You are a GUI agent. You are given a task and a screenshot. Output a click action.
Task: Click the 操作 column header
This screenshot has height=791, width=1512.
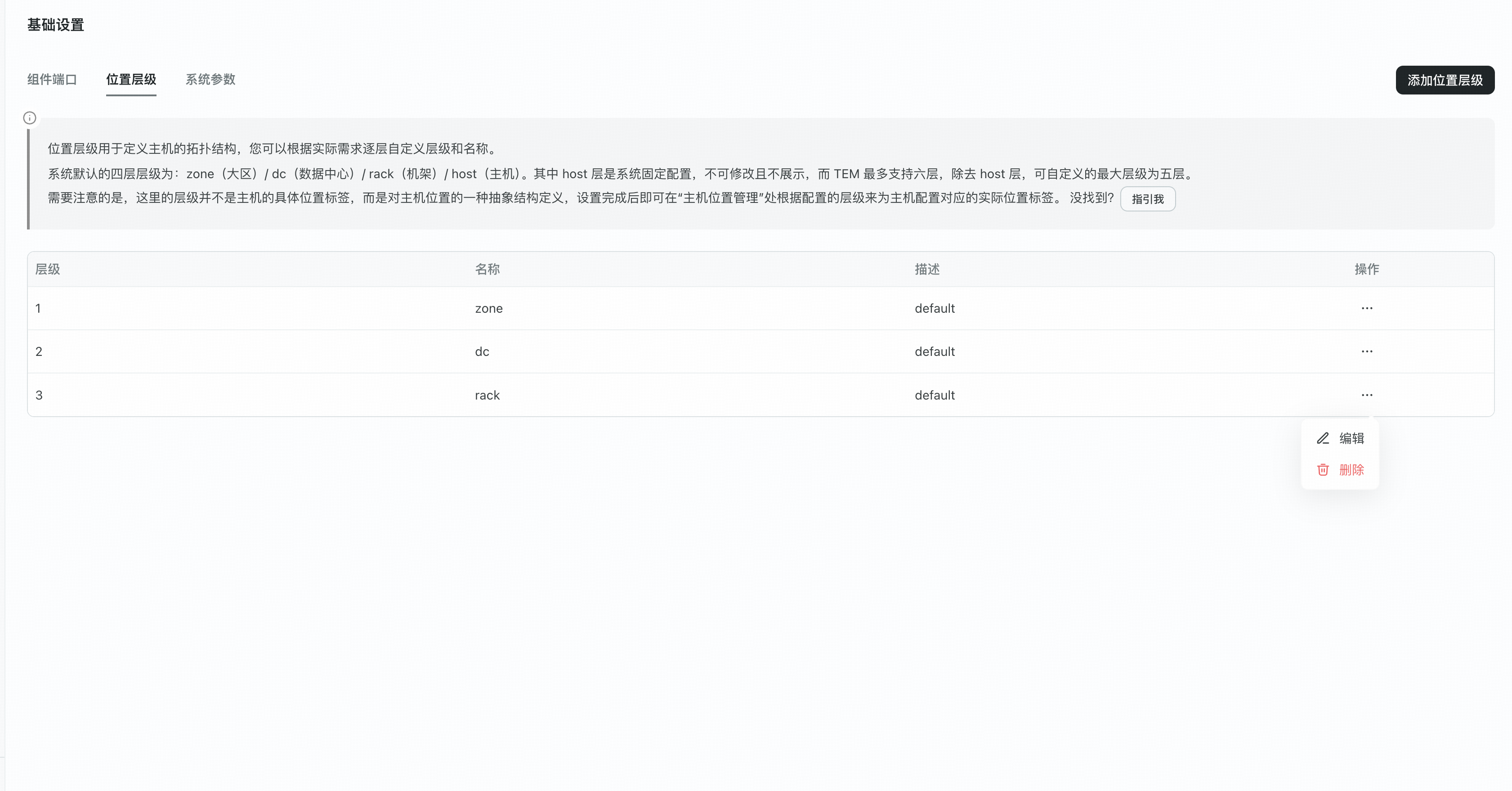tap(1367, 270)
